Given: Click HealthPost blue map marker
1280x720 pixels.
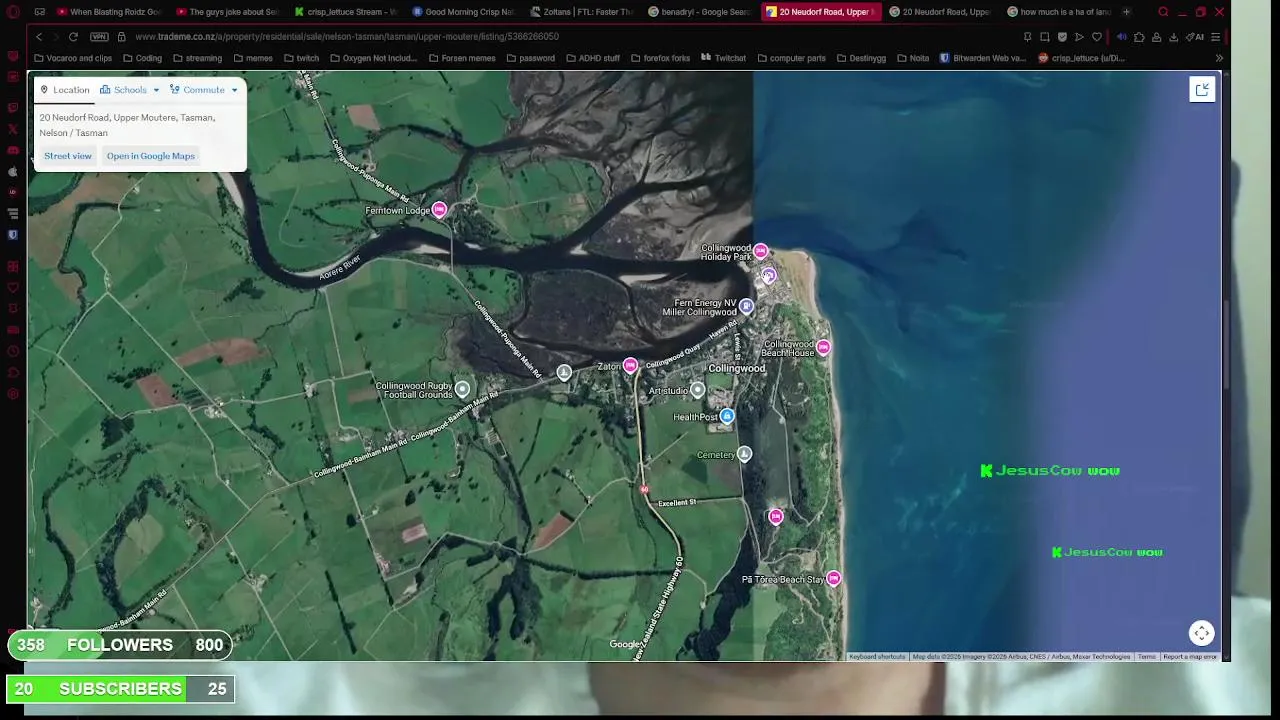Looking at the screenshot, I should click(x=727, y=416).
